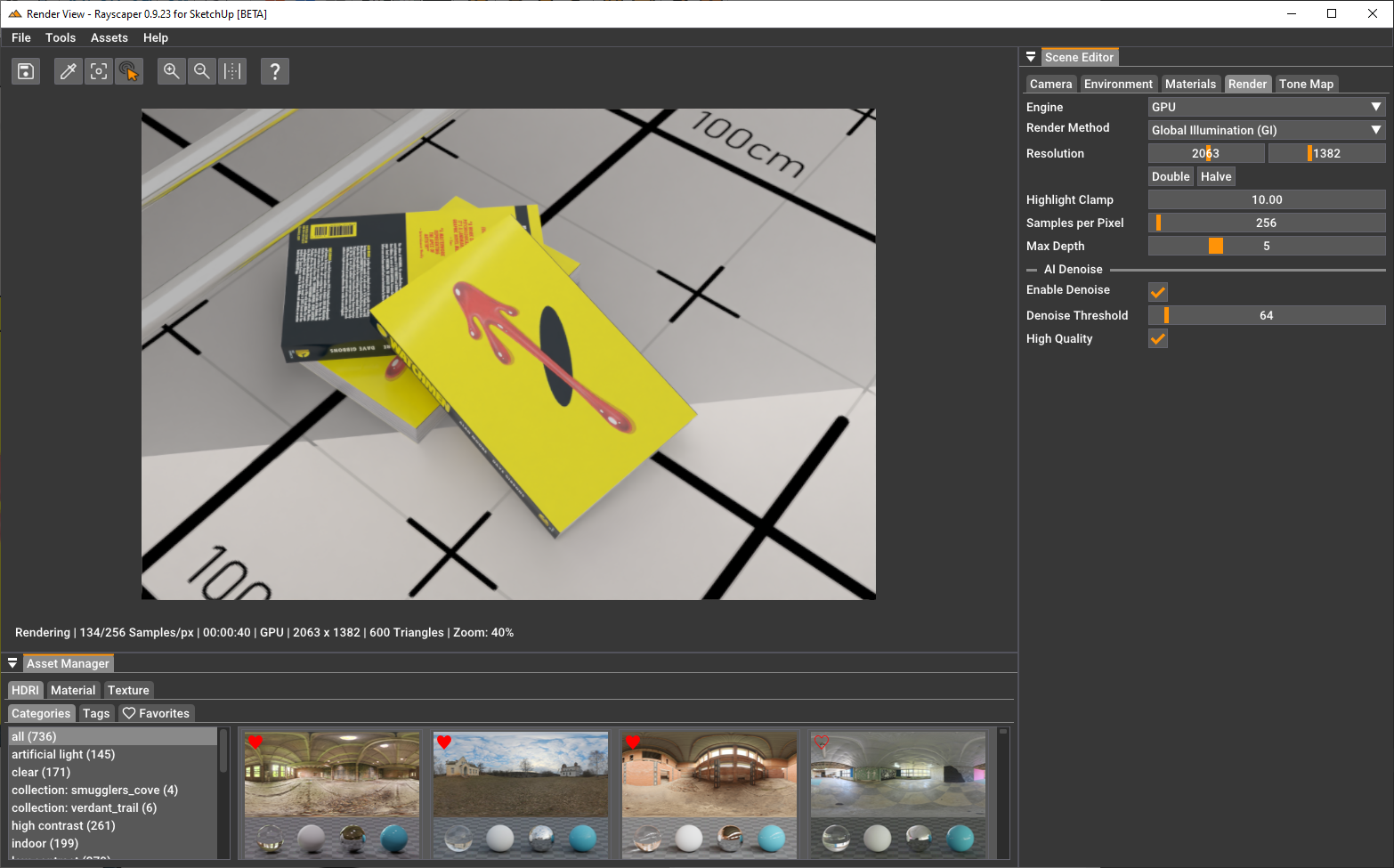Image resolution: width=1394 pixels, height=868 pixels.
Task: Open the File menu
Action: (x=21, y=37)
